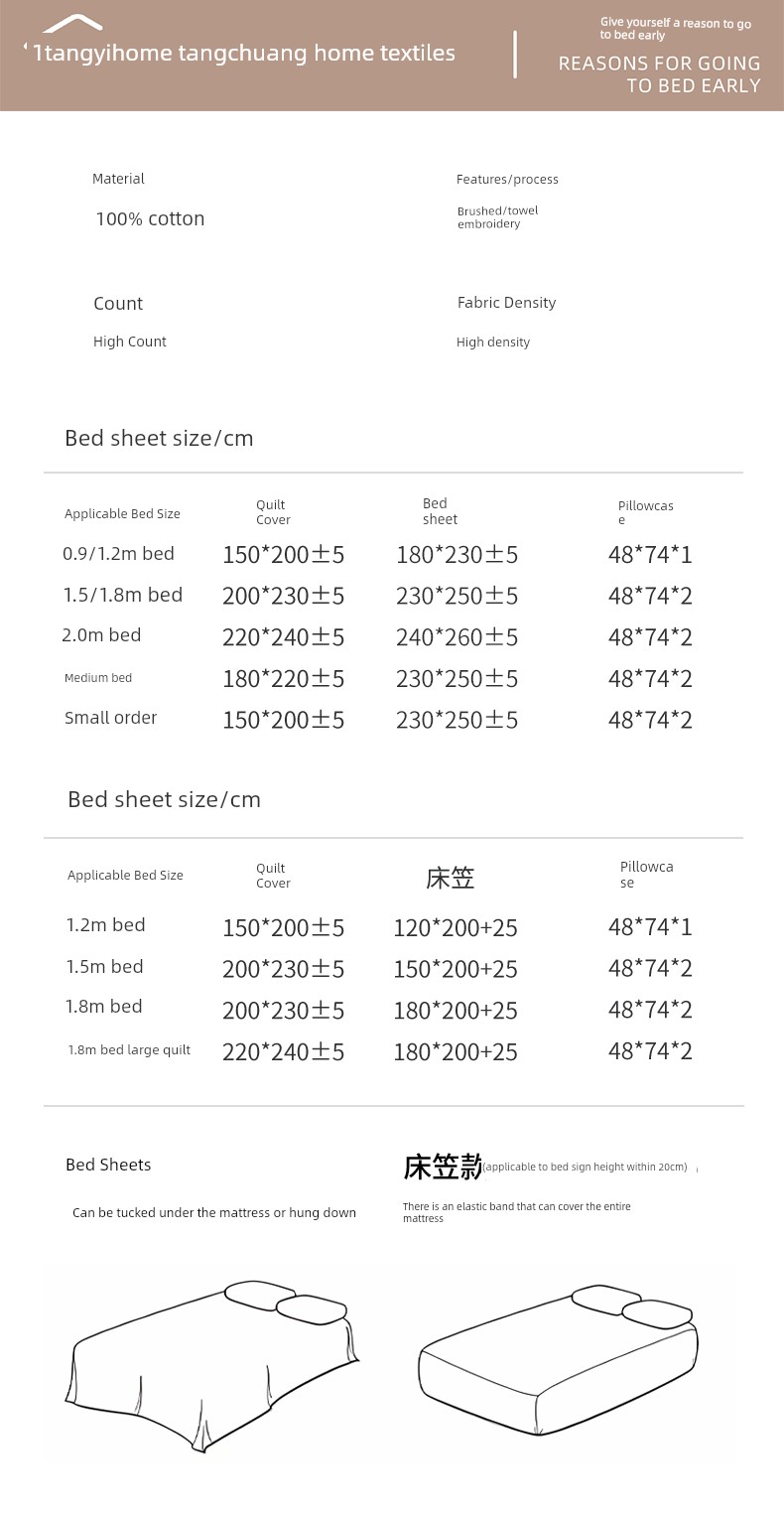This screenshot has height=1514, width=784.
Task: Click the elastic band description text
Action: 516,1212
